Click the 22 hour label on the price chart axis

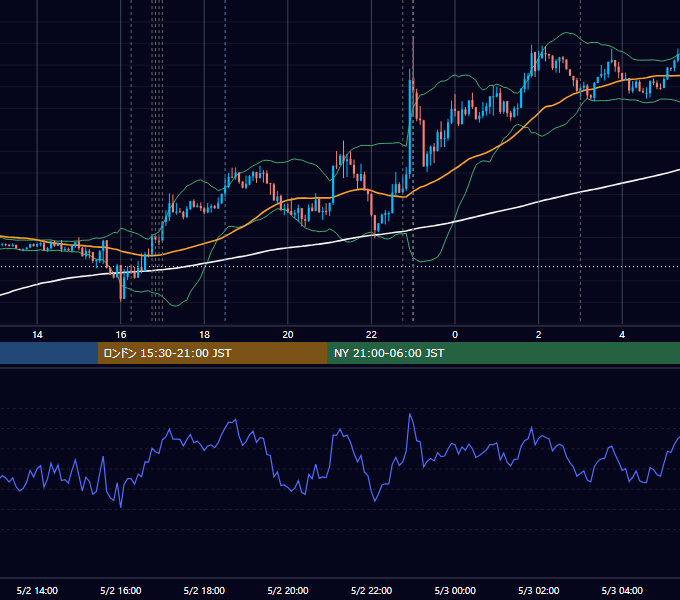pyautogui.click(x=371, y=335)
